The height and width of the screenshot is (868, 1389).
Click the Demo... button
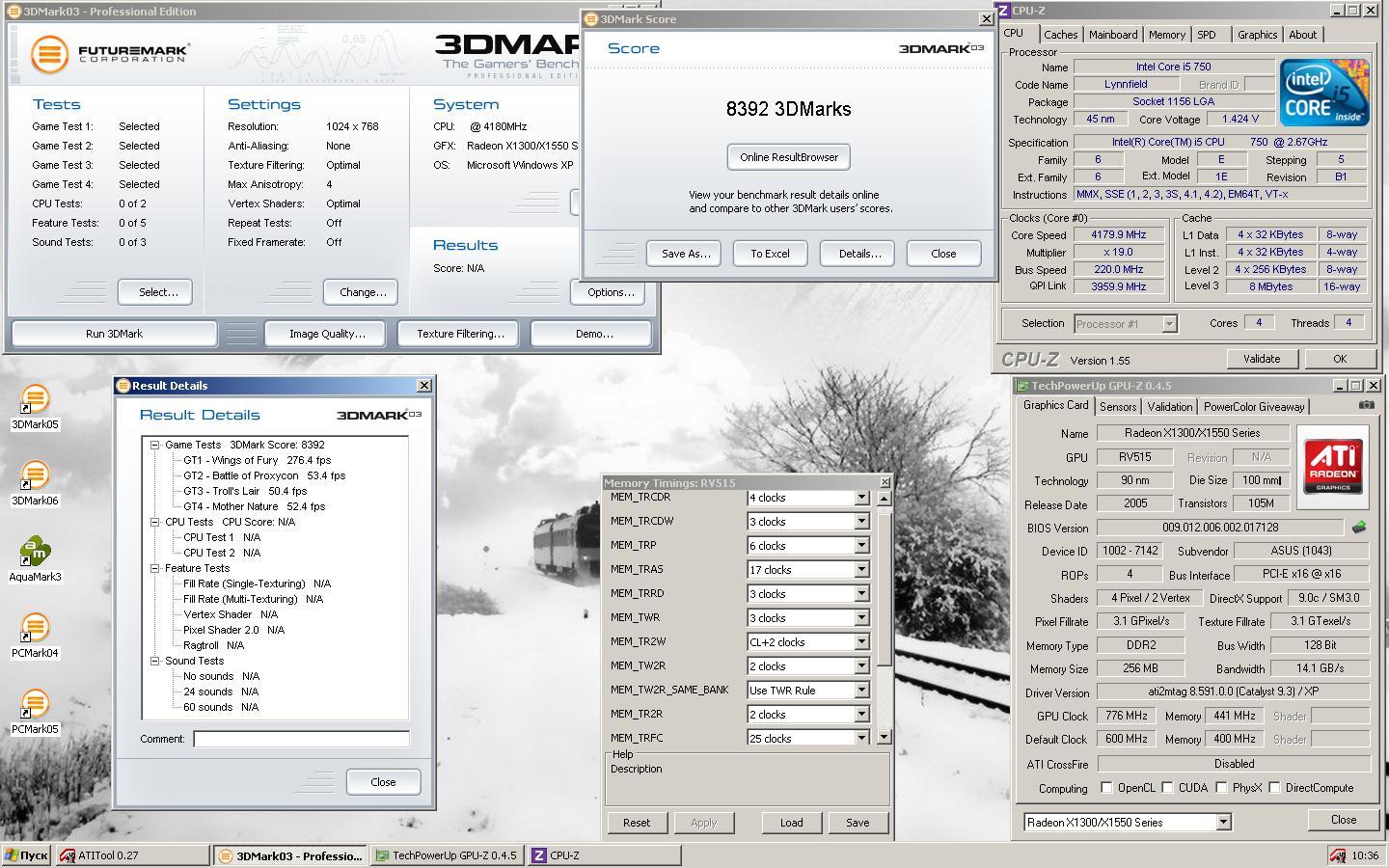593,334
